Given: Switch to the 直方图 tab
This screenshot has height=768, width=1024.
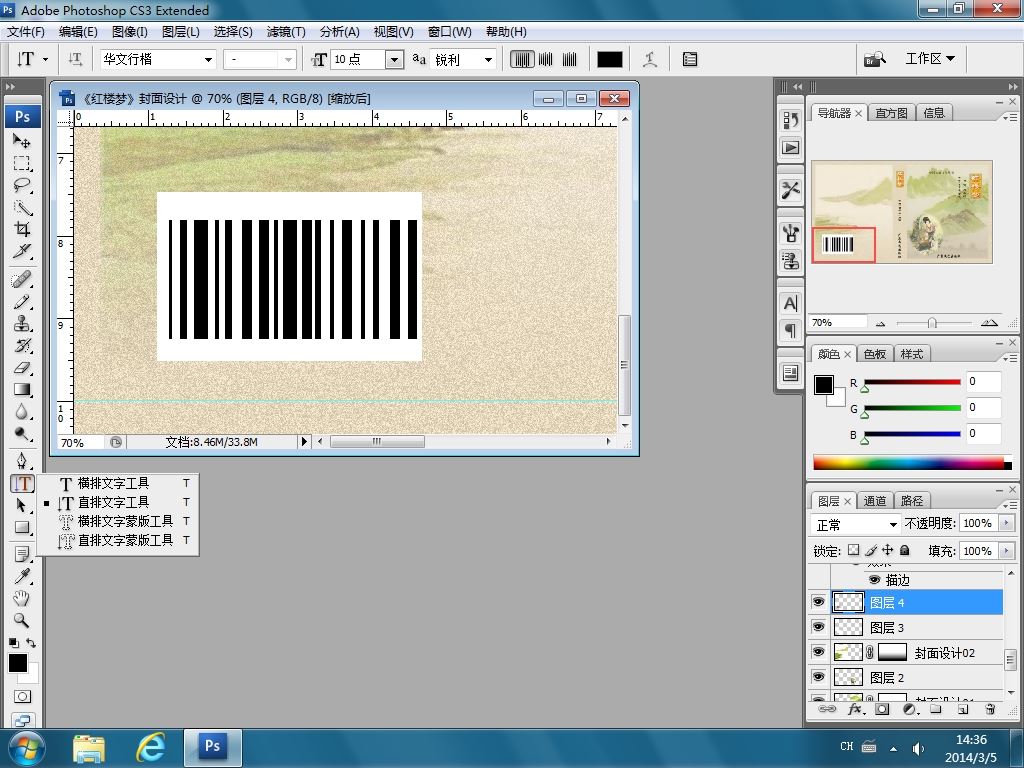Looking at the screenshot, I should (x=891, y=113).
